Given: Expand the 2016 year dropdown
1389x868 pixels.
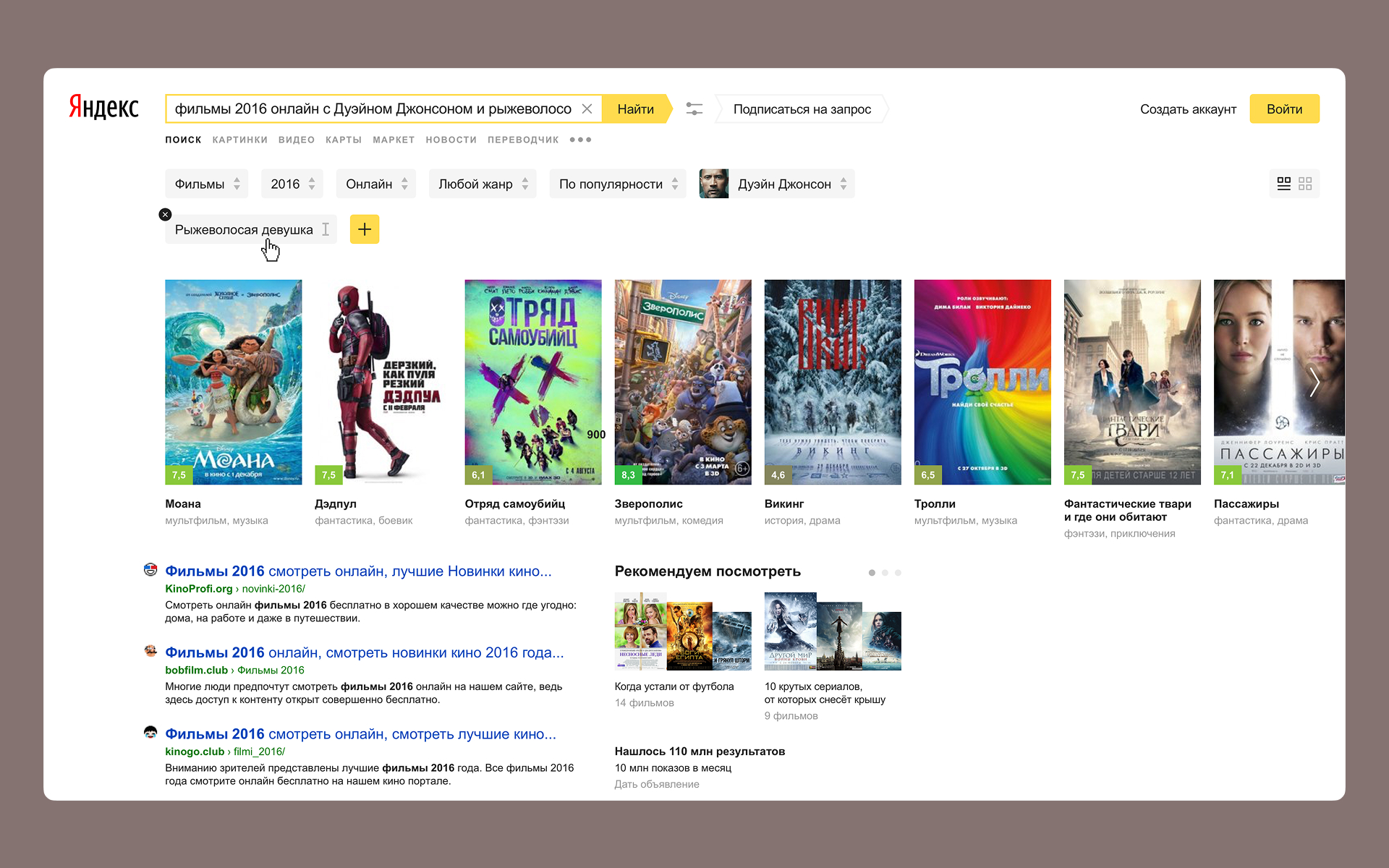Looking at the screenshot, I should (292, 184).
